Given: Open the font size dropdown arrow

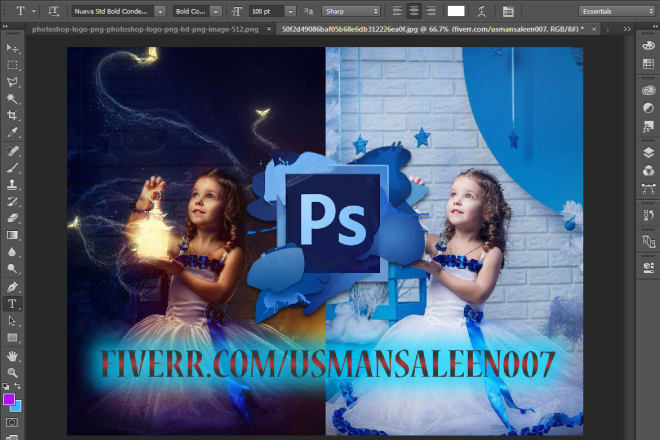Looking at the screenshot, I should pyautogui.click(x=290, y=11).
